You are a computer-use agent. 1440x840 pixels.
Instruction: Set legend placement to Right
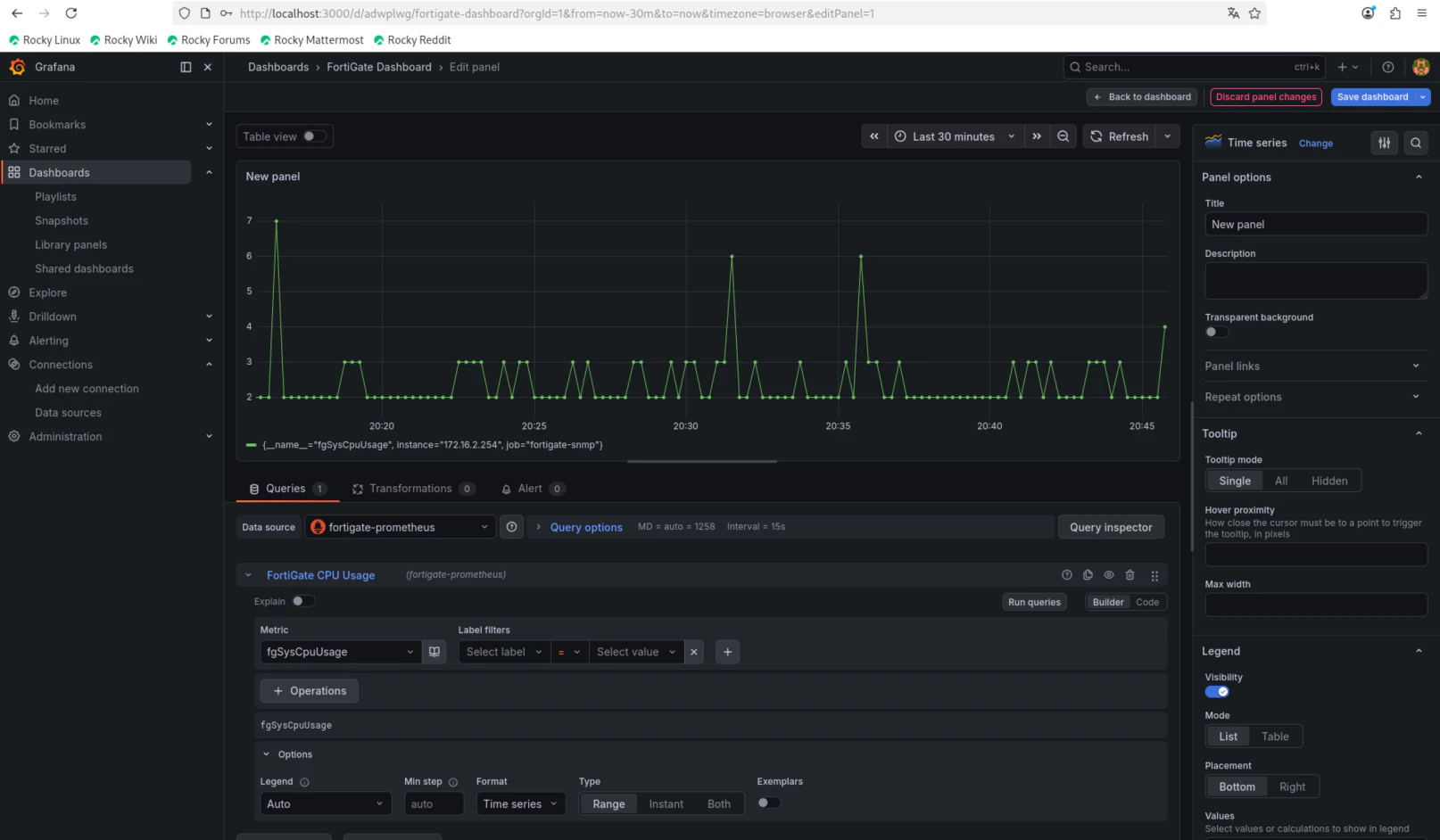pos(1292,786)
